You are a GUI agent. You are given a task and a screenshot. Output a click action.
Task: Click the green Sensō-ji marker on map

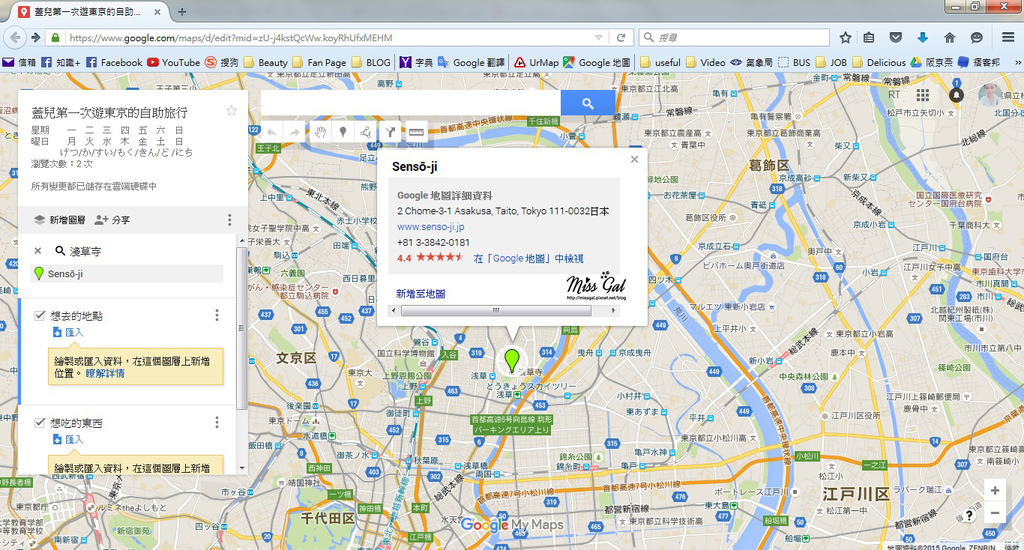click(512, 361)
